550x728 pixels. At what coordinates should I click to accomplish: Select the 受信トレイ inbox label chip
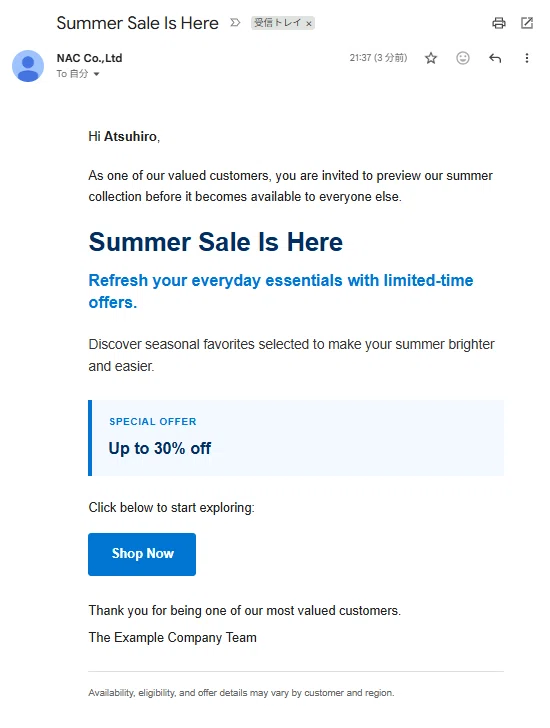(278, 23)
